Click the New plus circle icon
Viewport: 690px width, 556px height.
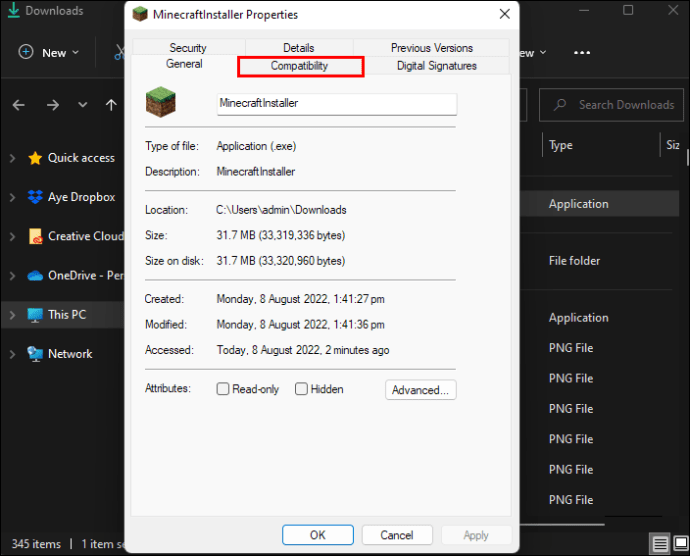26,52
